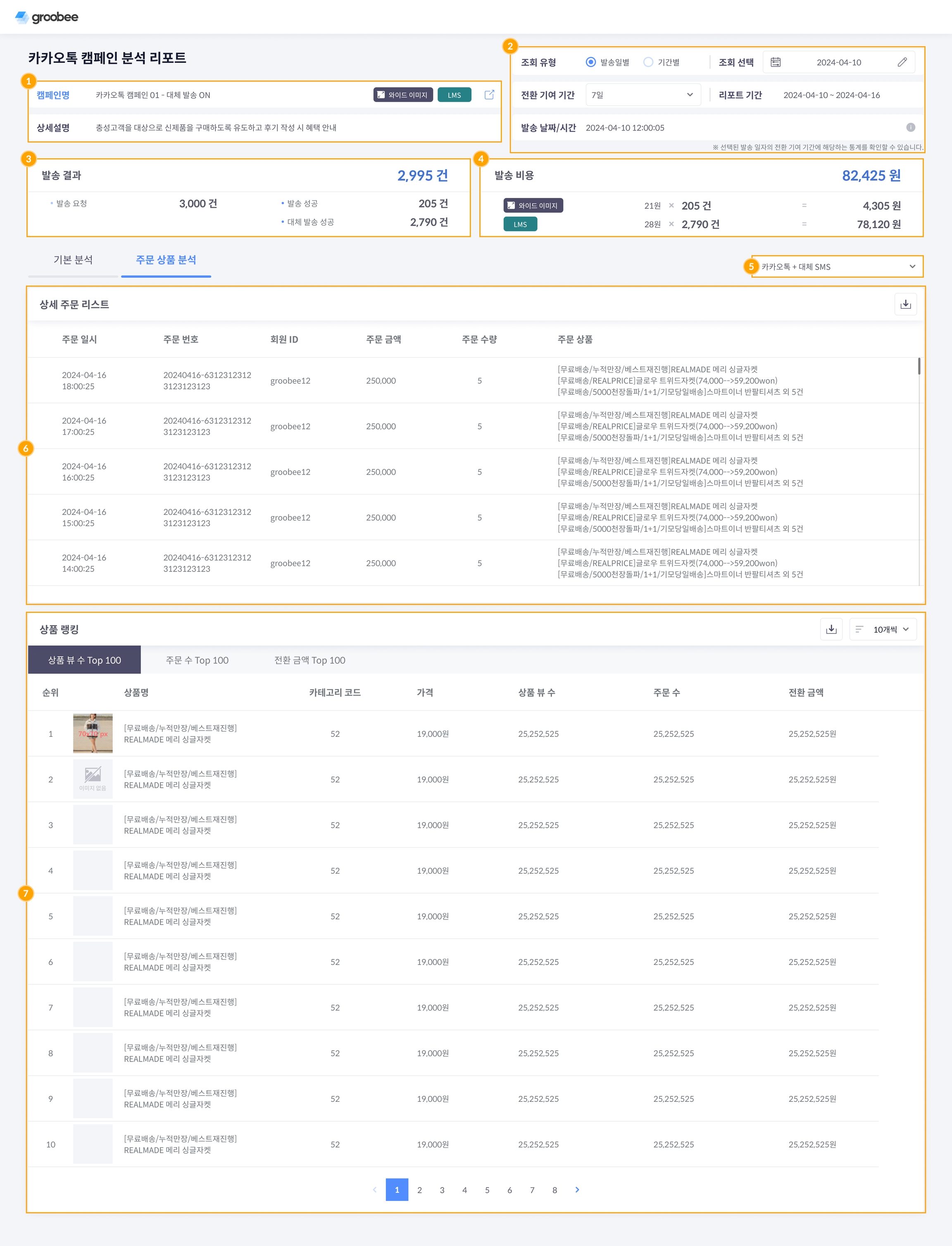Screen dimensions: 952x1246
Task: Select the 기간별 radio option
Action: pyautogui.click(x=648, y=62)
